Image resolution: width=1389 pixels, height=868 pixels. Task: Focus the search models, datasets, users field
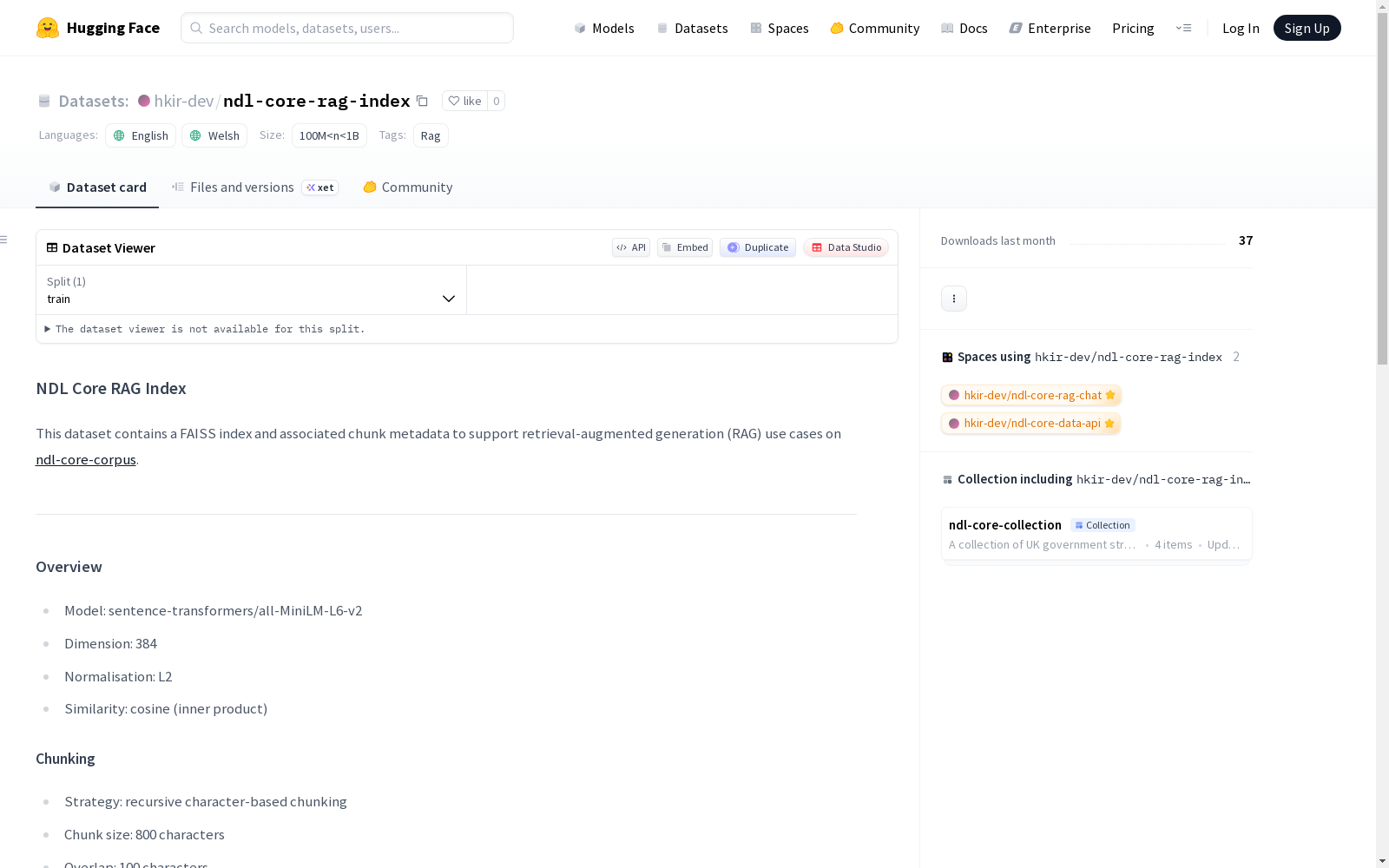pyautogui.click(x=347, y=28)
